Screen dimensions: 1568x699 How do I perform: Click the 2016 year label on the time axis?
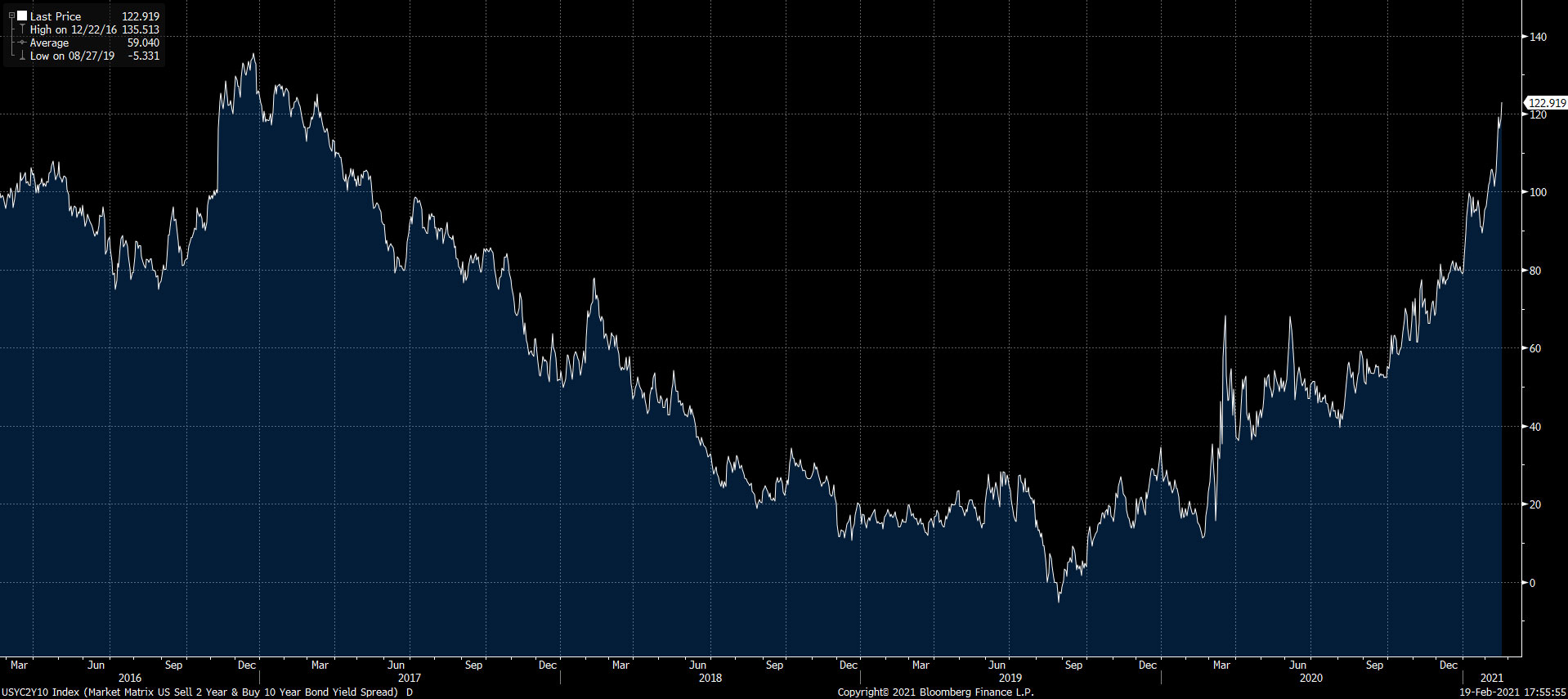click(x=130, y=678)
